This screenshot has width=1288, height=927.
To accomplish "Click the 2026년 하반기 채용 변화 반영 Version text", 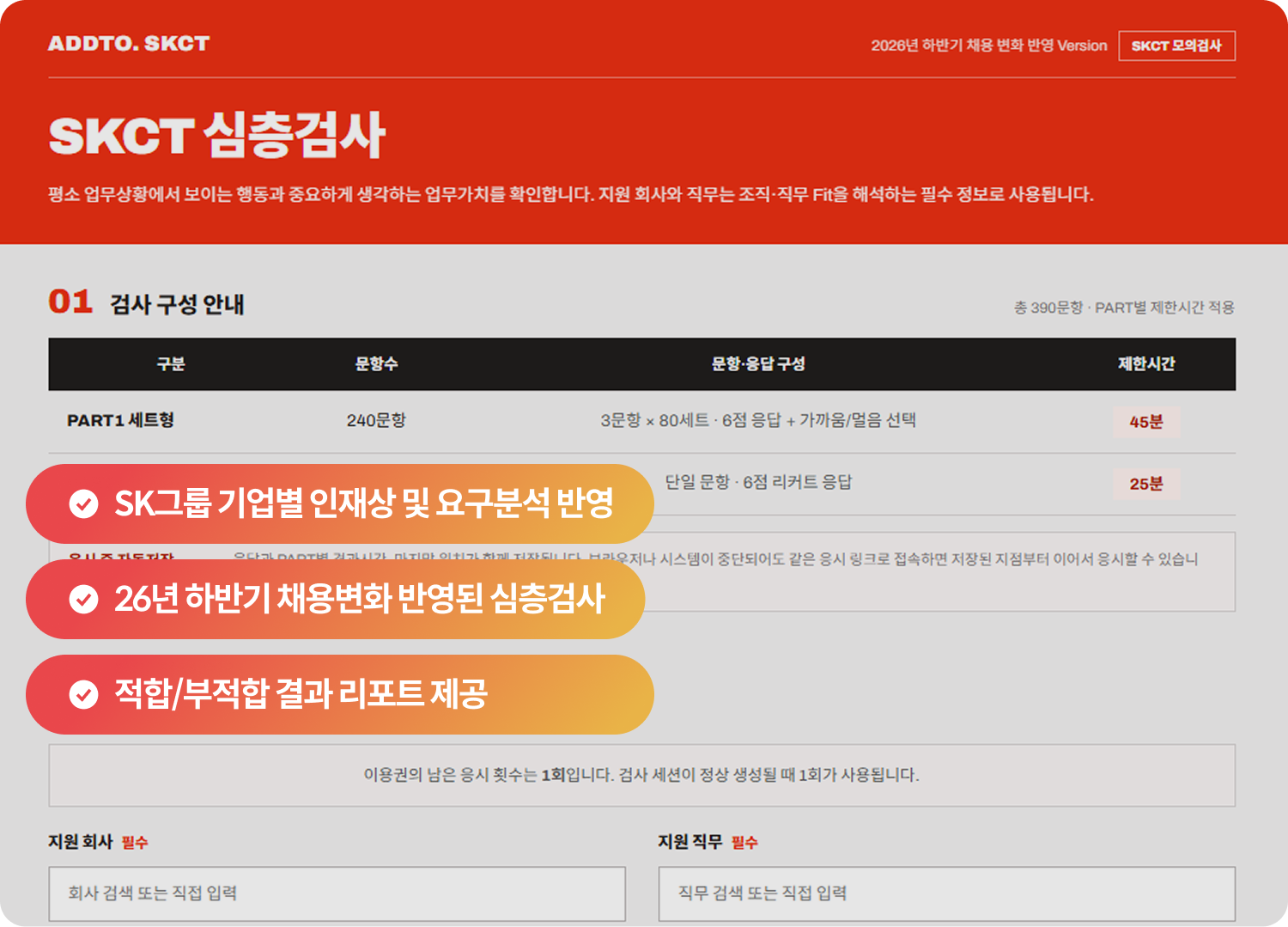I will (988, 46).
